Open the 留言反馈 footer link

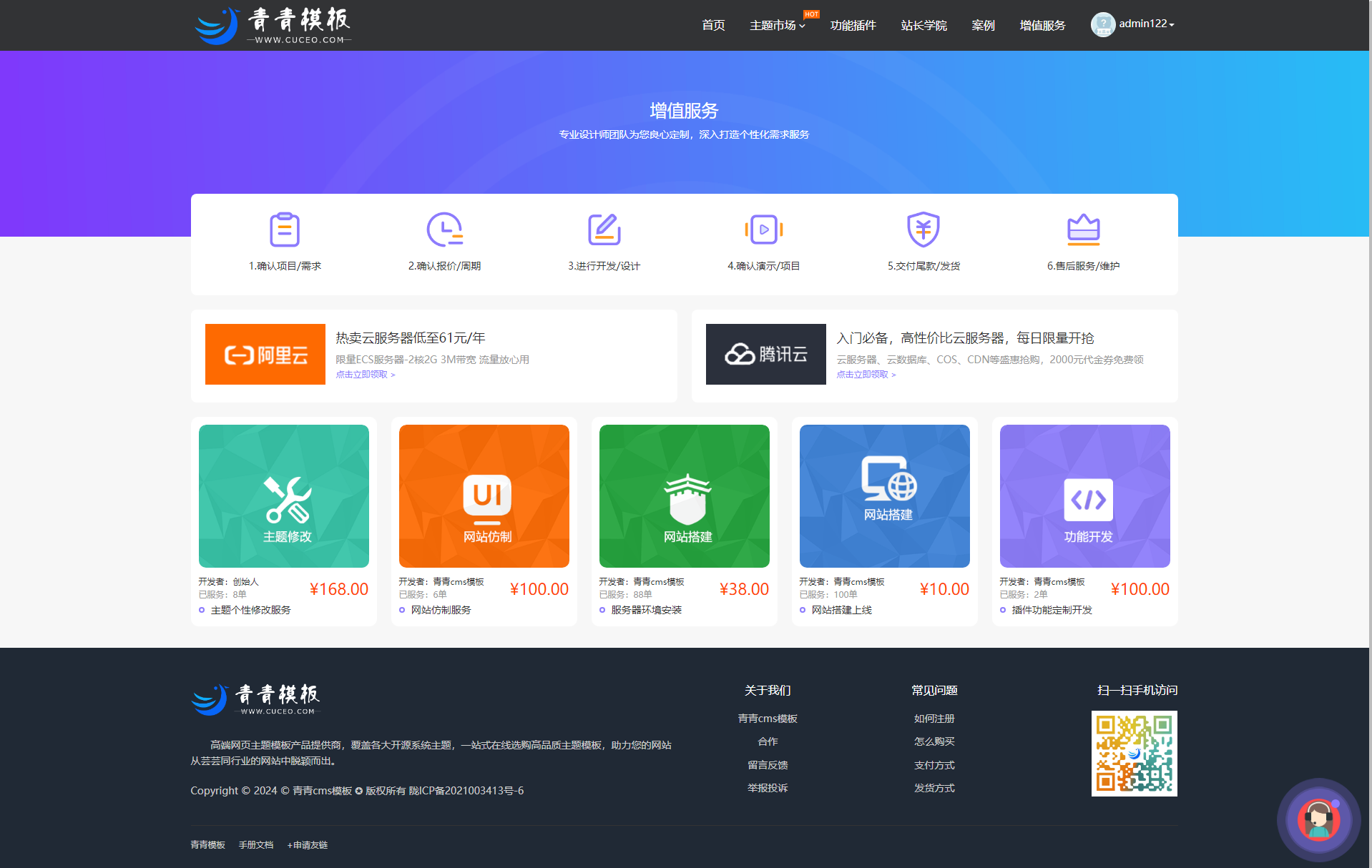(x=767, y=764)
